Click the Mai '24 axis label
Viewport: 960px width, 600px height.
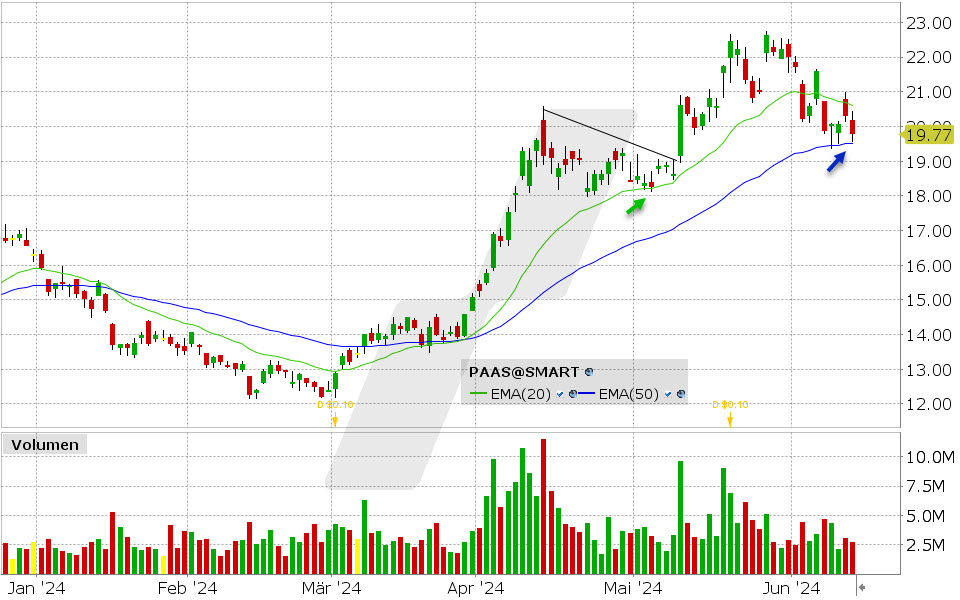click(x=633, y=588)
